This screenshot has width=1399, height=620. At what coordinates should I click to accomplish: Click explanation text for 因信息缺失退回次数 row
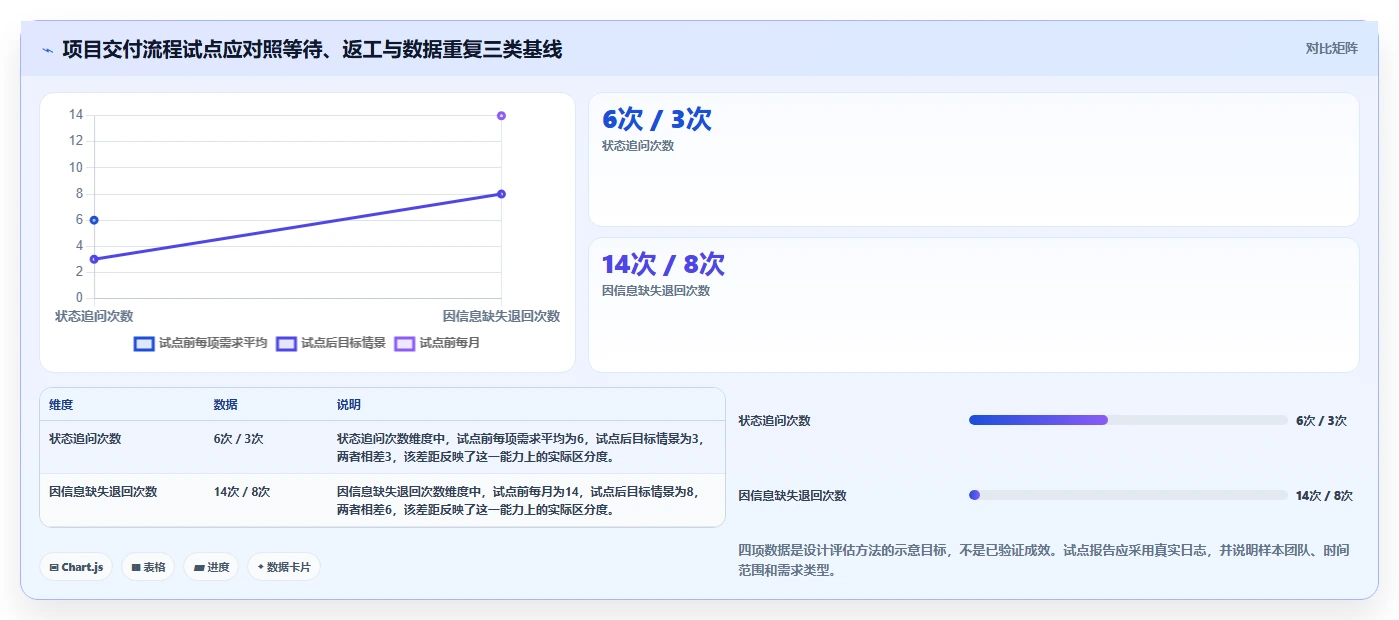click(518, 501)
